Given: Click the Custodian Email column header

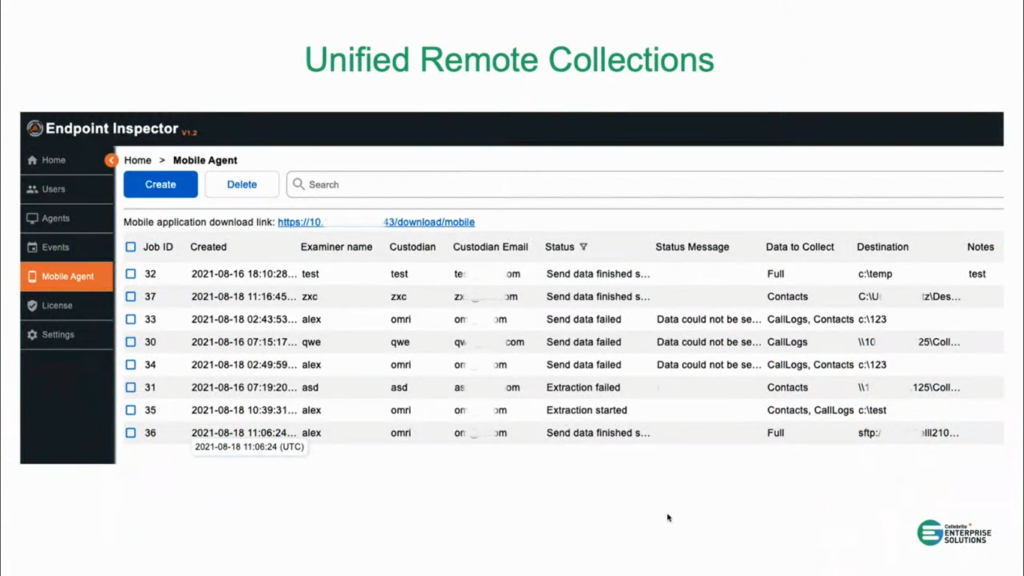Looking at the screenshot, I should tap(490, 247).
